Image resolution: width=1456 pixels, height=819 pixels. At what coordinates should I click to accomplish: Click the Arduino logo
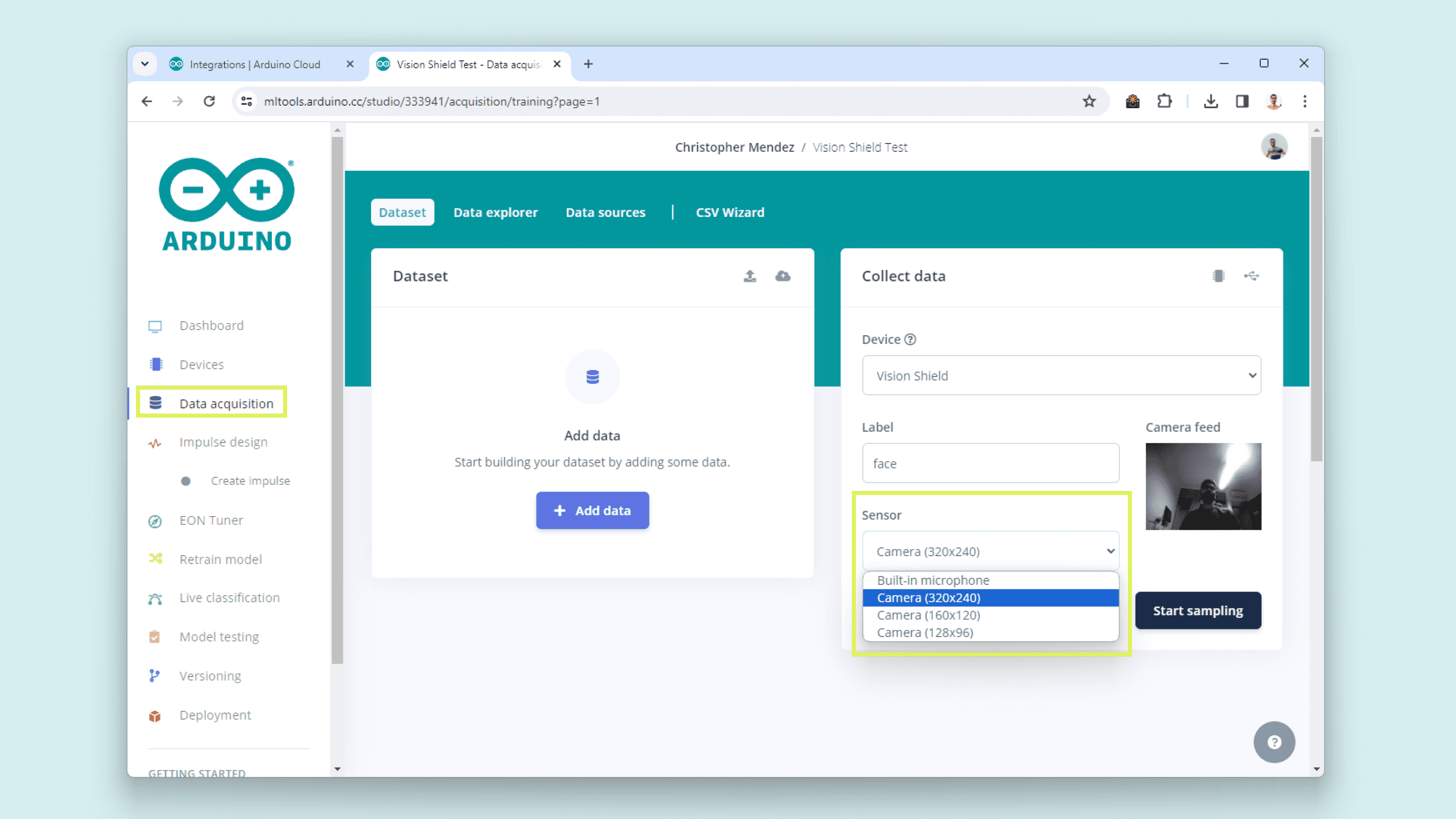(226, 205)
